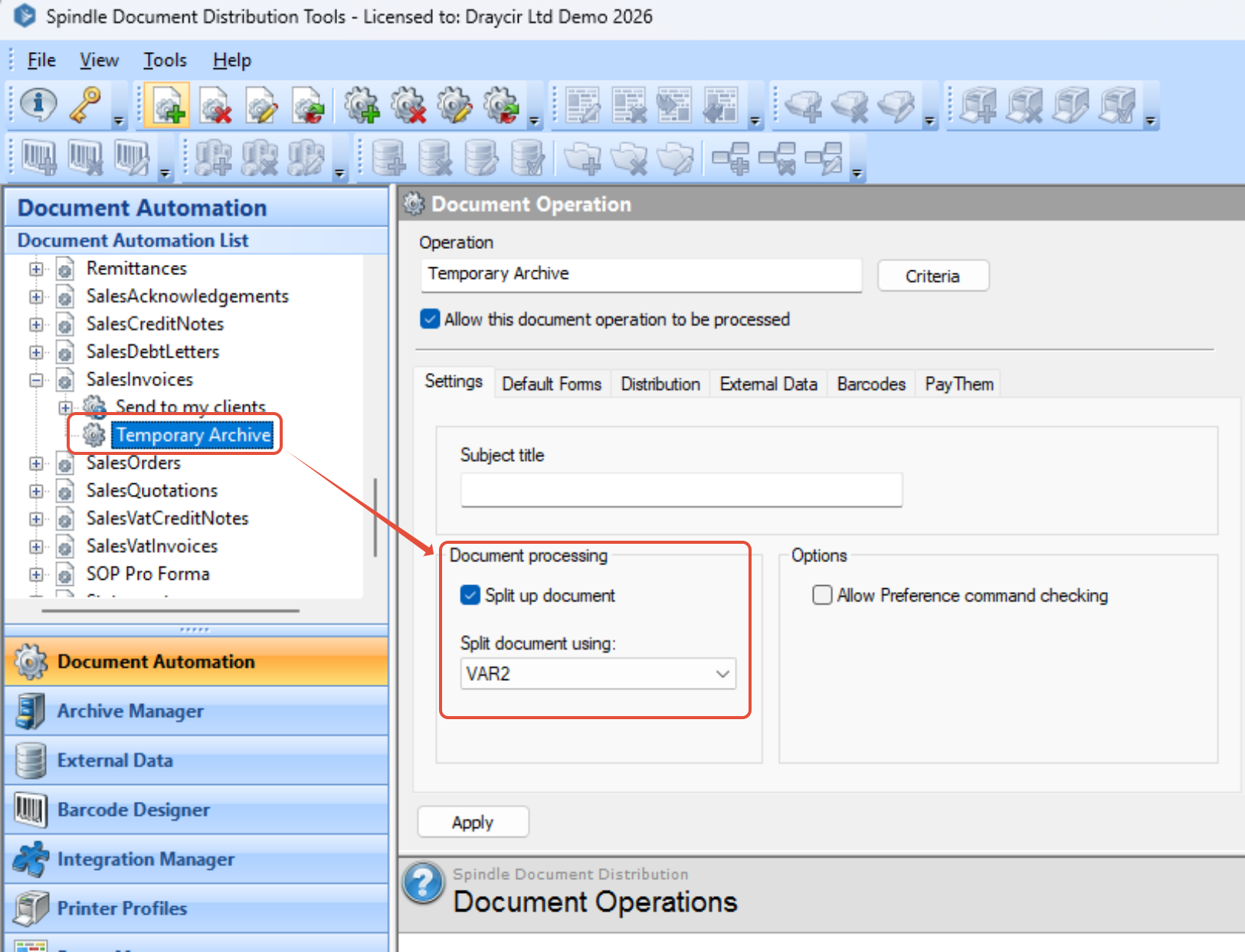Open the Printer Profiles panel
Viewport: 1245px width, 952px height.
pos(196,908)
